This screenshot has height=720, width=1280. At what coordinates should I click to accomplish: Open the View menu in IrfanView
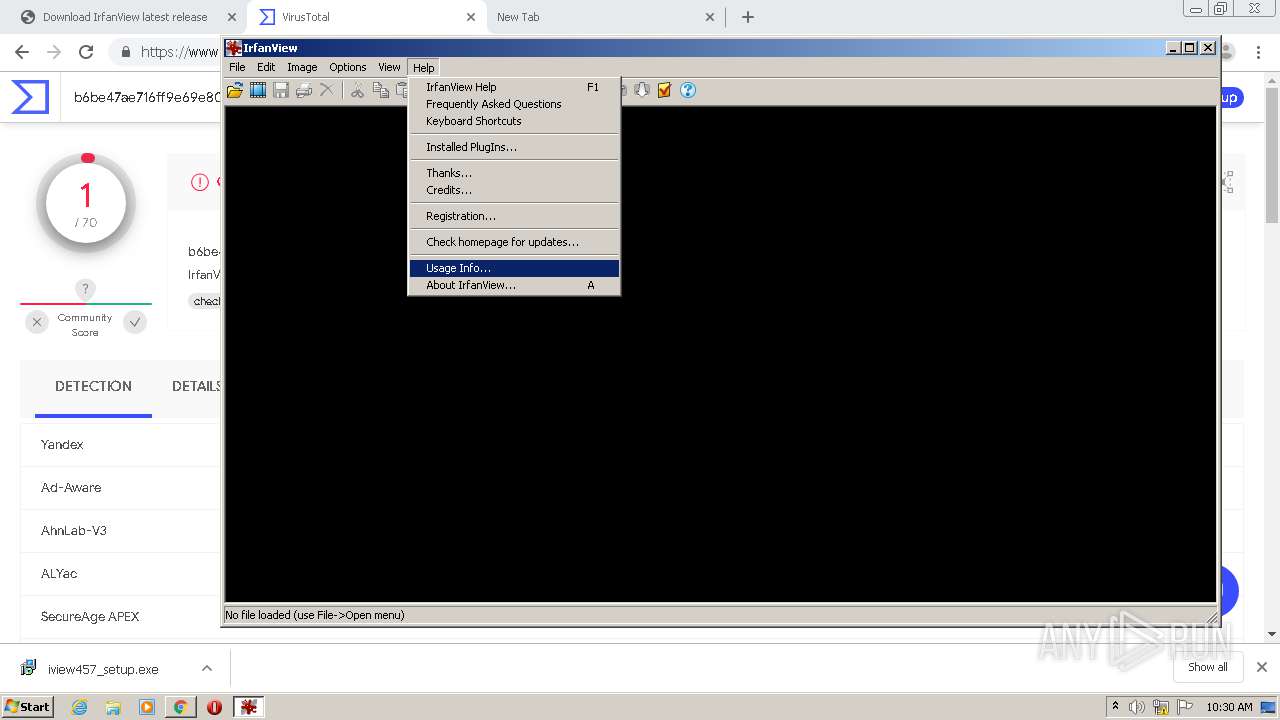coord(389,67)
